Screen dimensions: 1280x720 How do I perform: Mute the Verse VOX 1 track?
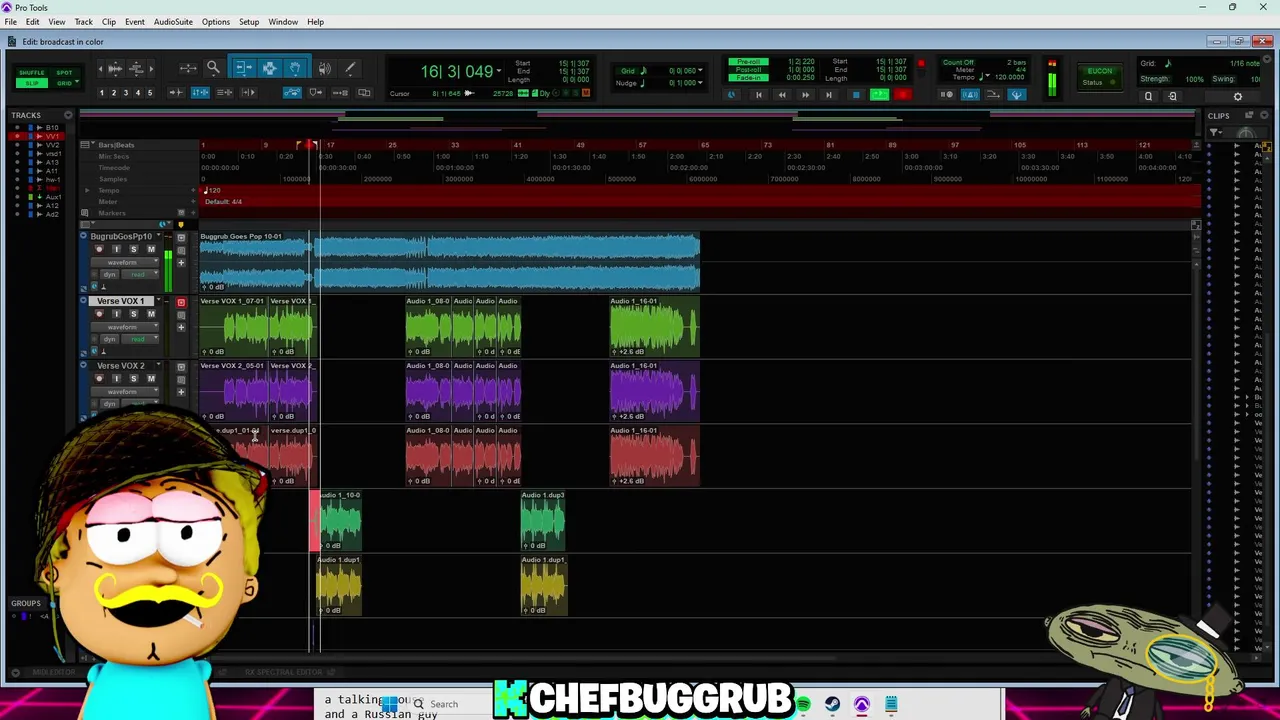click(151, 314)
